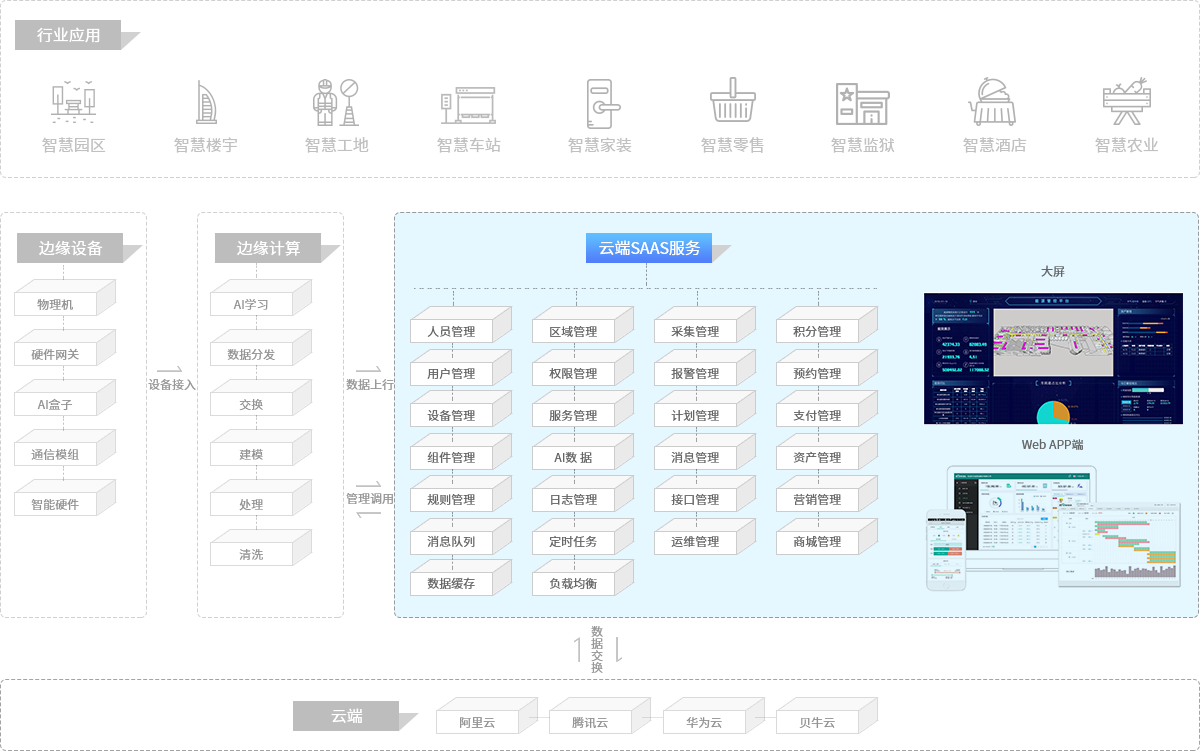Click the 智慧农业 farm icon
Viewport: 1200px width, 751px height.
(1126, 101)
